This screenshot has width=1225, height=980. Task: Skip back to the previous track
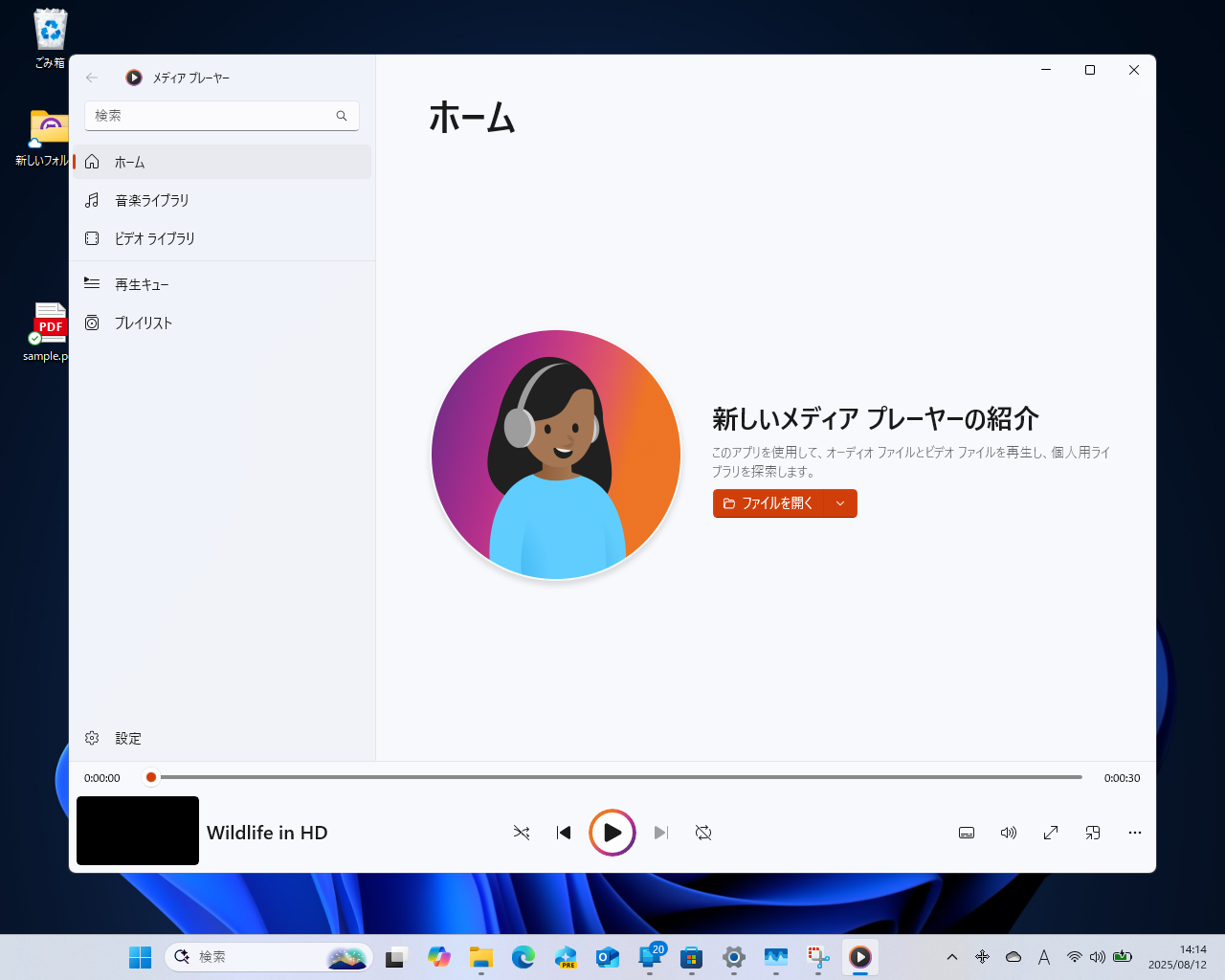click(564, 833)
